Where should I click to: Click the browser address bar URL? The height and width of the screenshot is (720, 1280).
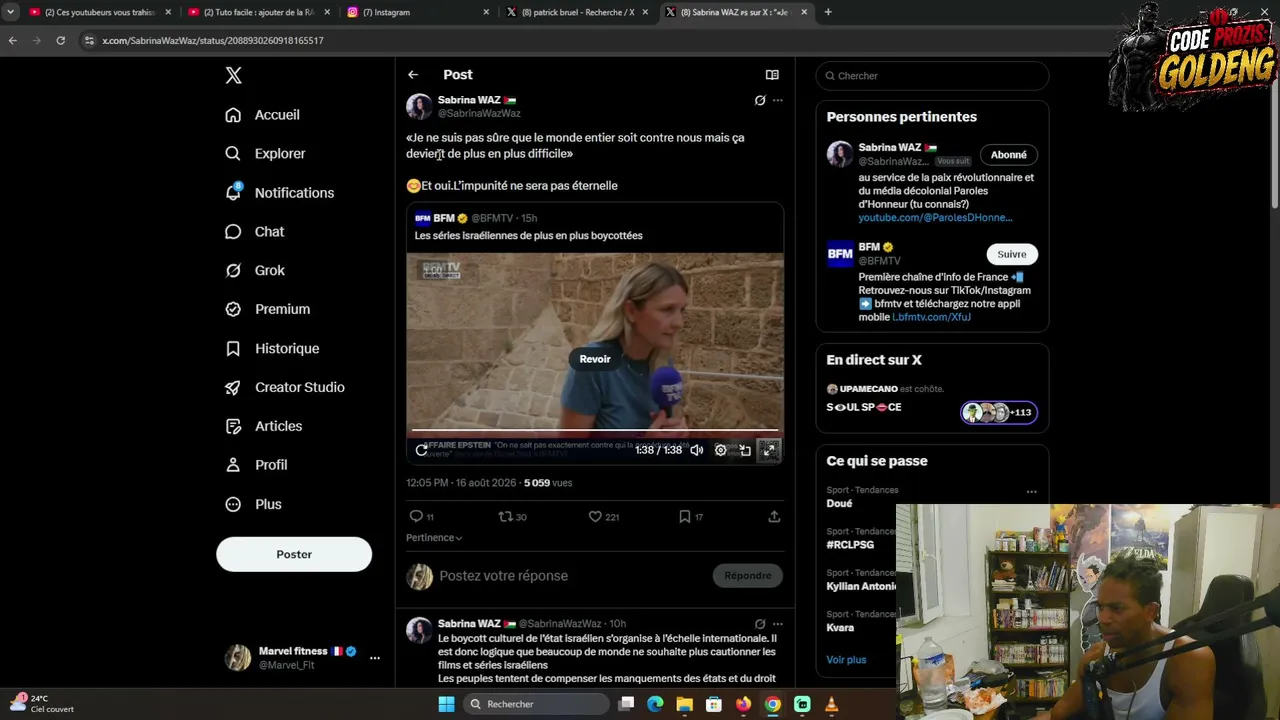pos(212,40)
